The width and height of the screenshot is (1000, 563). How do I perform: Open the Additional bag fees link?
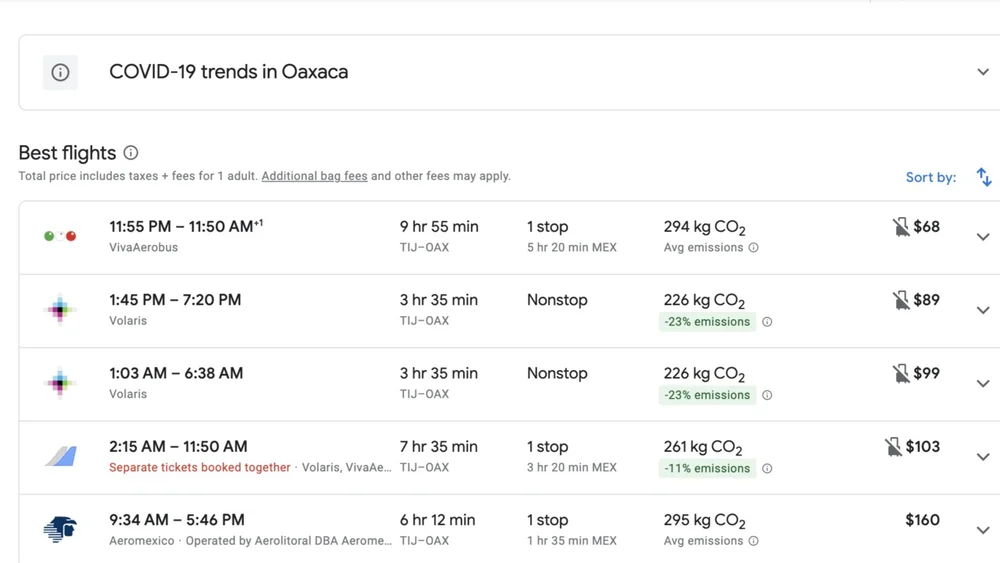pyautogui.click(x=314, y=176)
